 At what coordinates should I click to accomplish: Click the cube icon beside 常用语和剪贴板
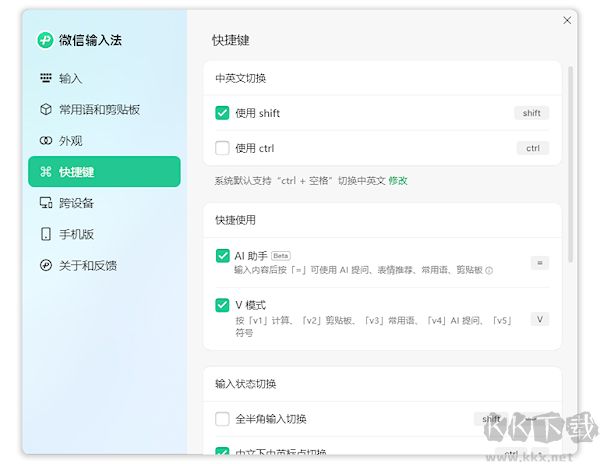click(x=46, y=109)
